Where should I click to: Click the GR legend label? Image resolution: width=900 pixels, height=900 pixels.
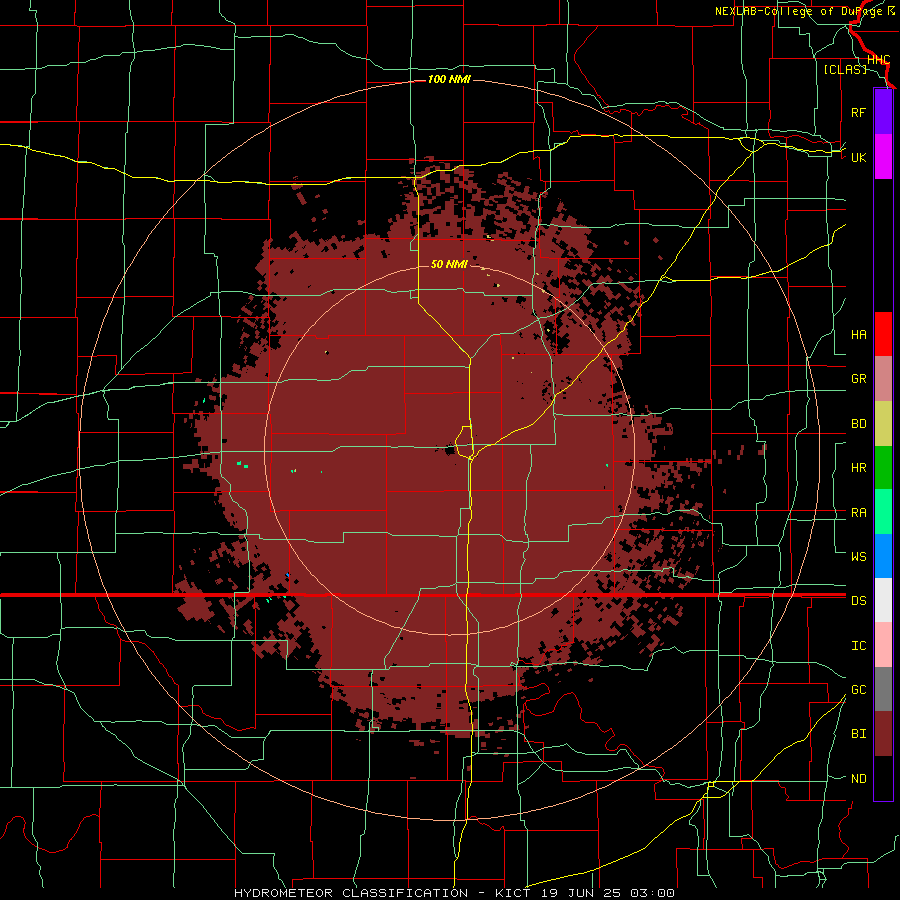point(858,379)
